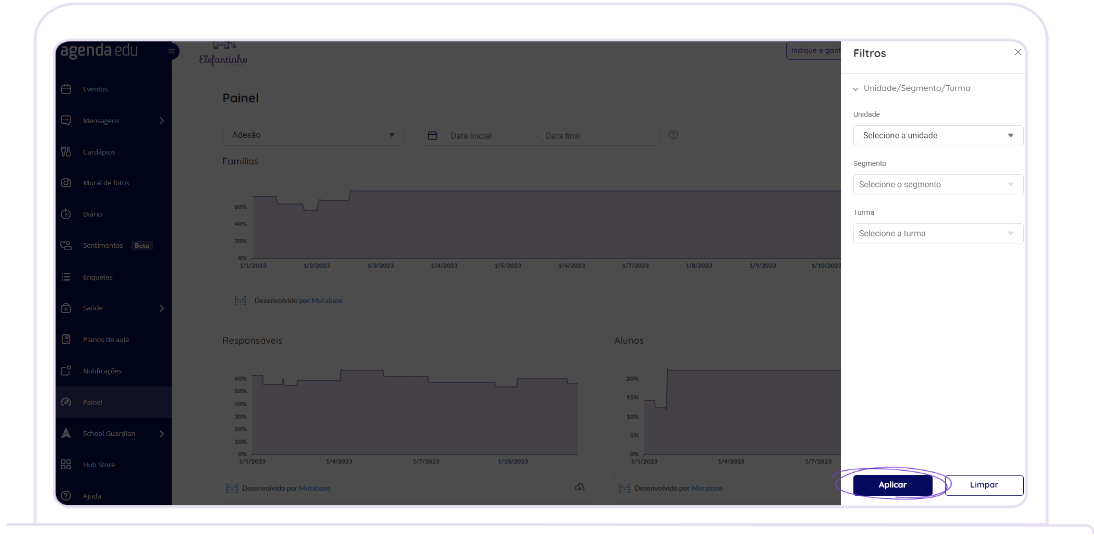Click the Mensagens chat icon in sidebar
The image size is (1094, 546).
click(x=66, y=121)
